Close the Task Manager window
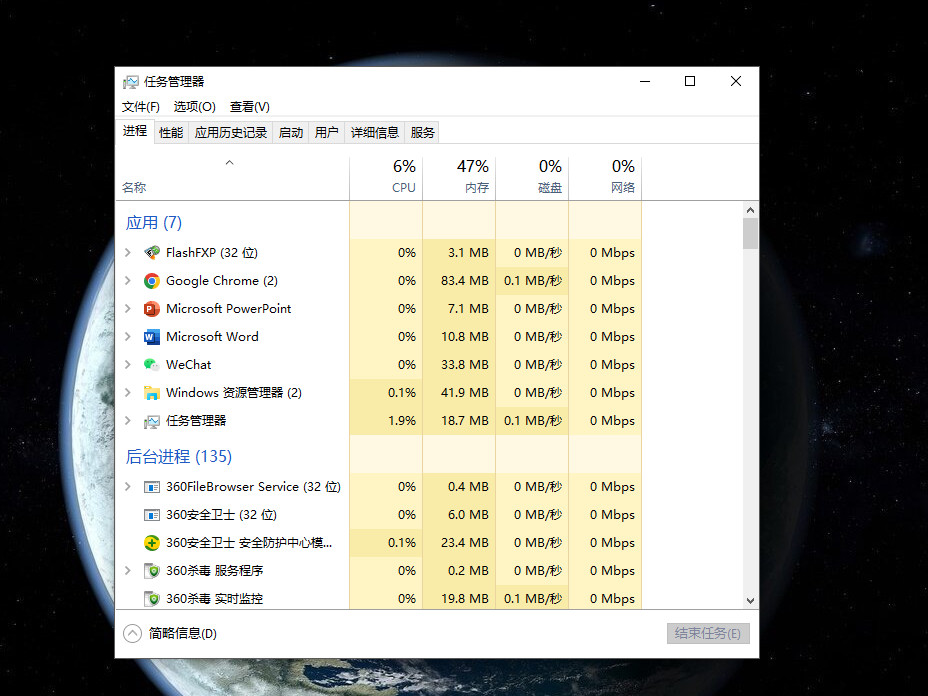Screen dimensions: 928x696 [736, 82]
